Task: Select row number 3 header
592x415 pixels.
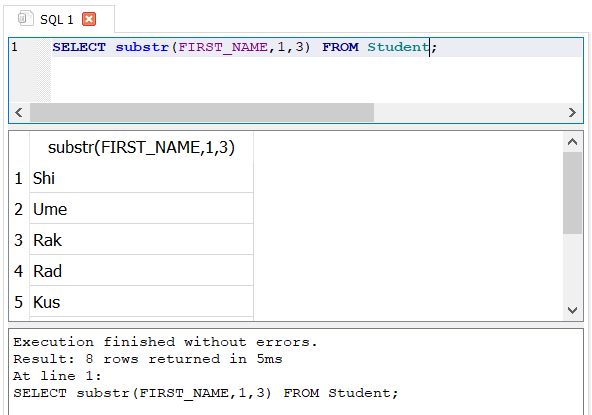Action: (x=19, y=240)
